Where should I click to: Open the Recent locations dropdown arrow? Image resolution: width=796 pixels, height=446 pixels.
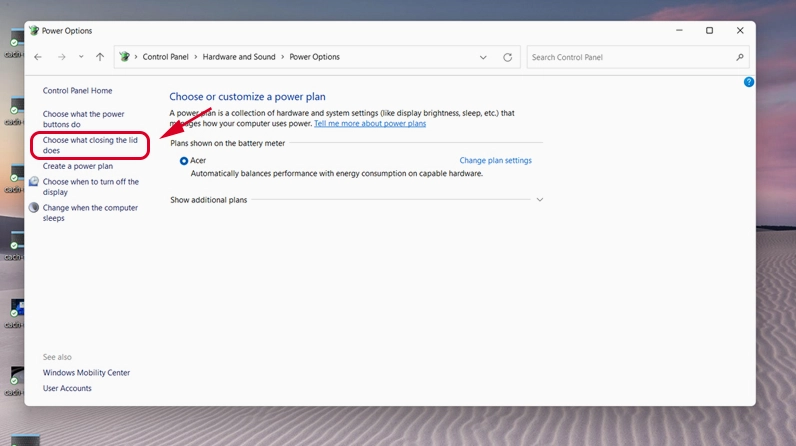(x=80, y=57)
